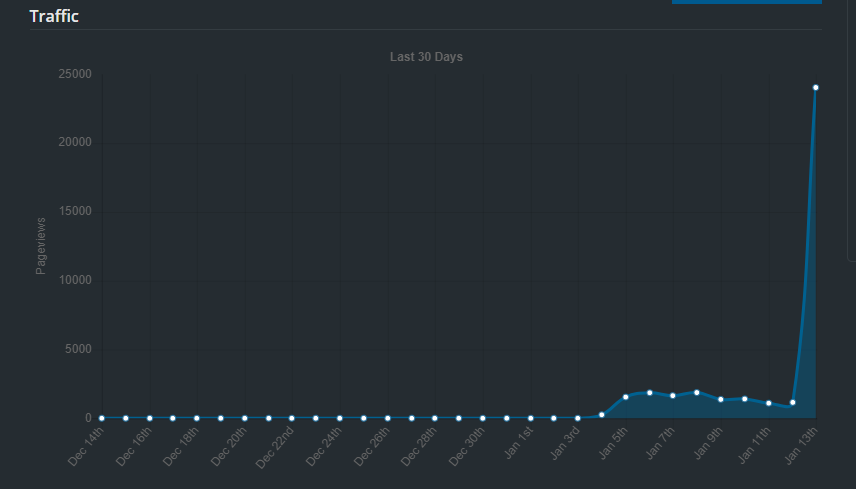
Task: Click the Traffic section heading
Action: (54, 16)
